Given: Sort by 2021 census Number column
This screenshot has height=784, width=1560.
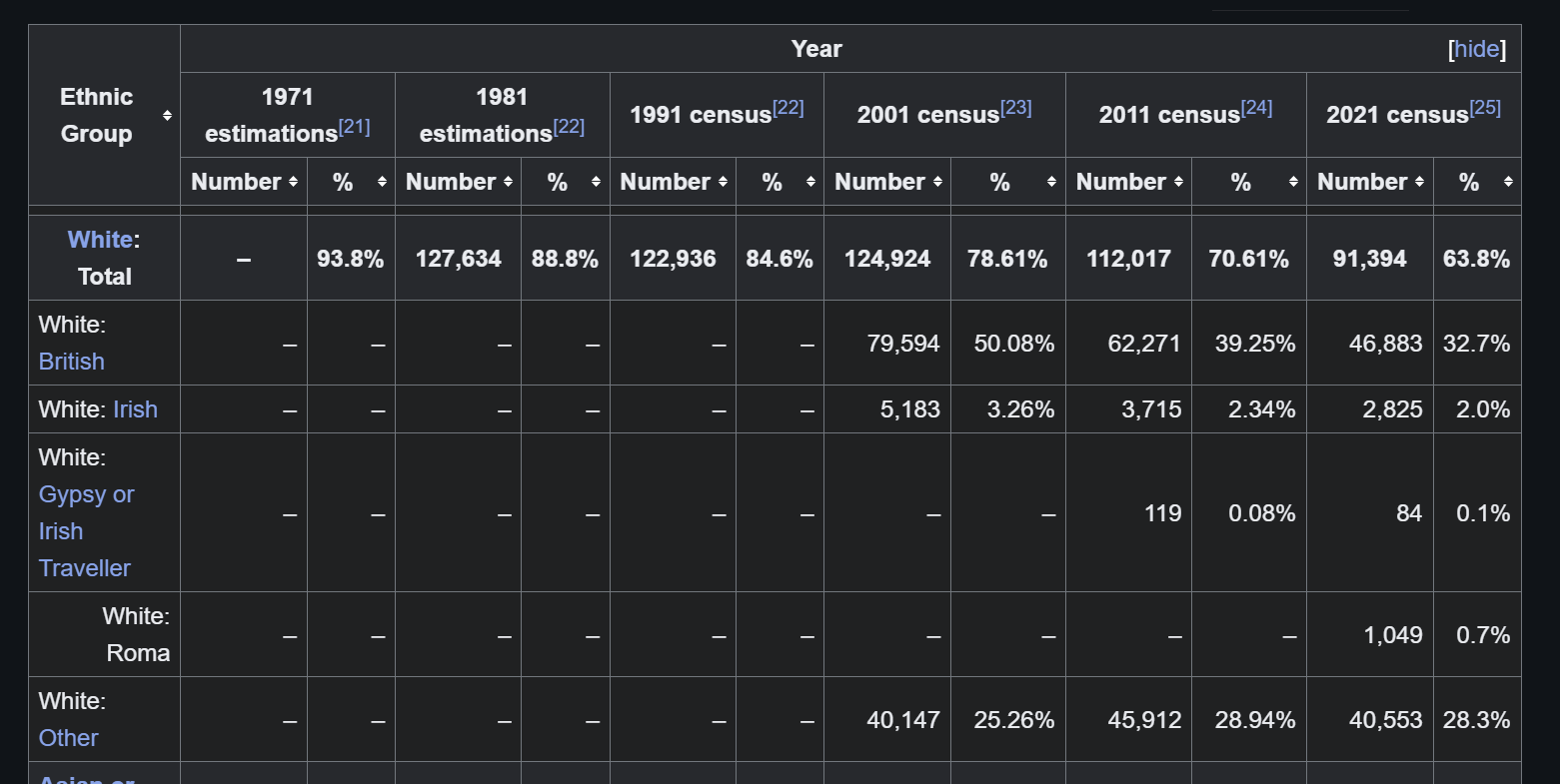Looking at the screenshot, I should point(1419,182).
